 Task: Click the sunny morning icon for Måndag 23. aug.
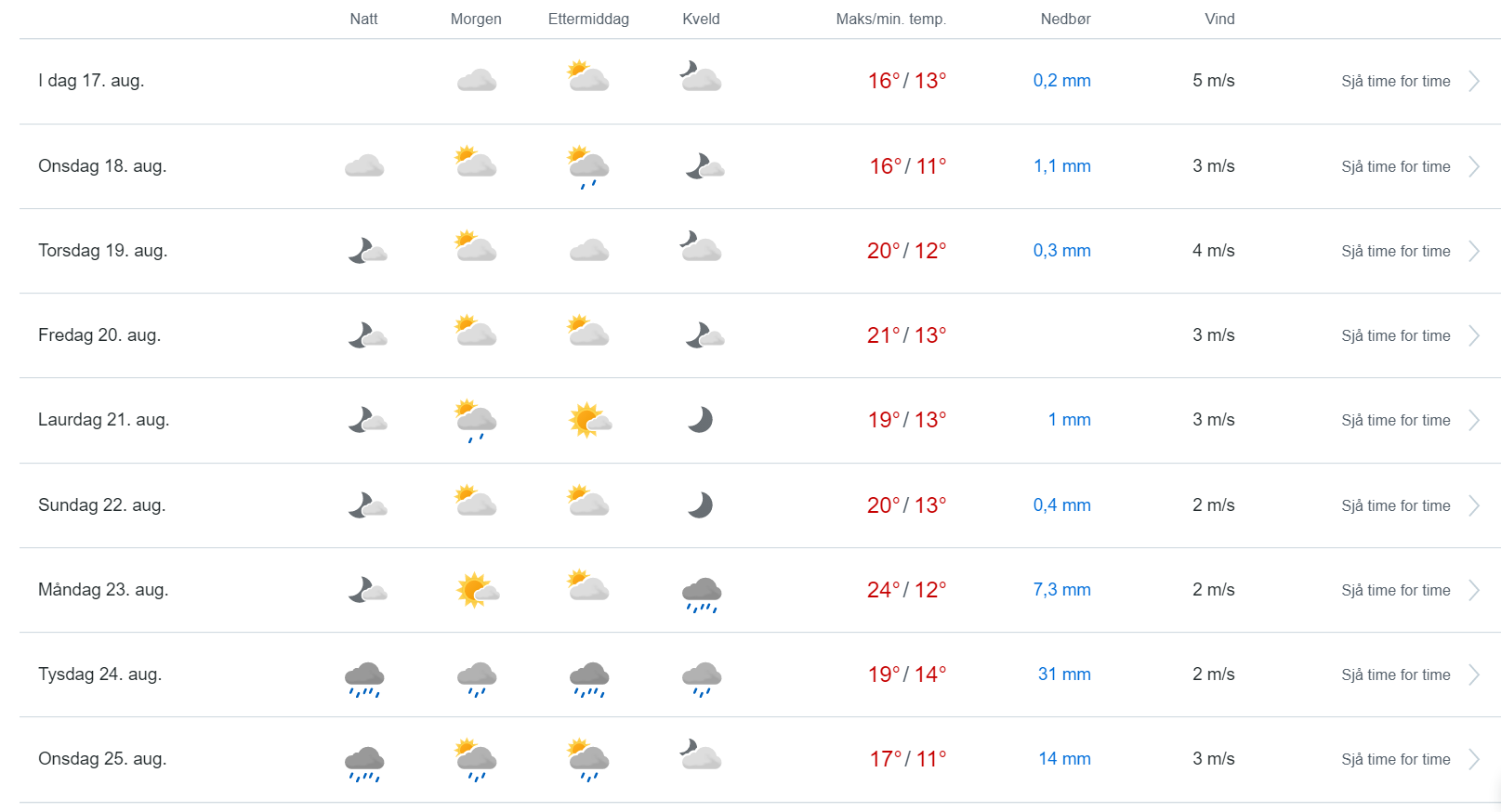coord(477,590)
